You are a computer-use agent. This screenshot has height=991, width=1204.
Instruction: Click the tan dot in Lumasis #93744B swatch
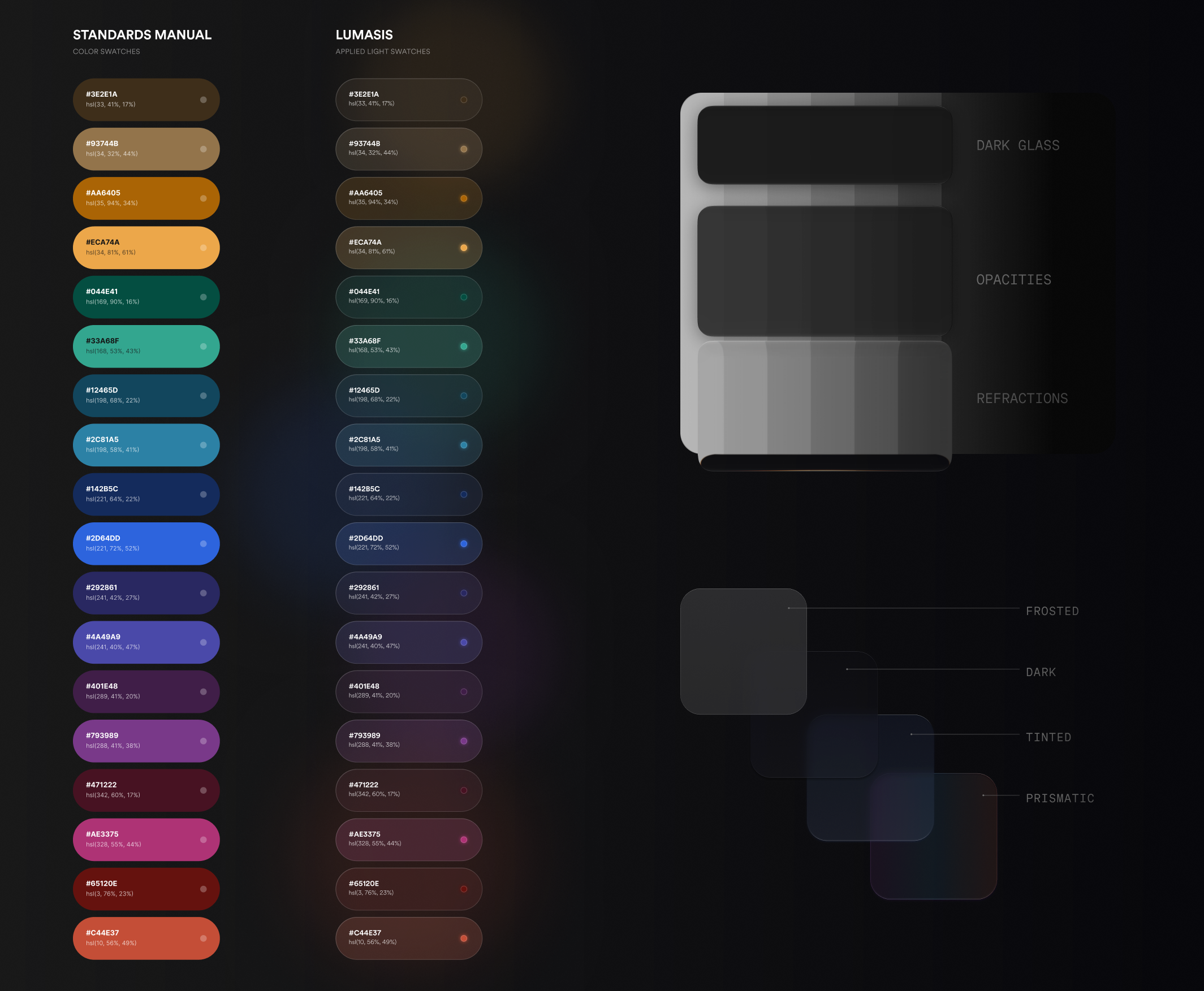(x=464, y=149)
